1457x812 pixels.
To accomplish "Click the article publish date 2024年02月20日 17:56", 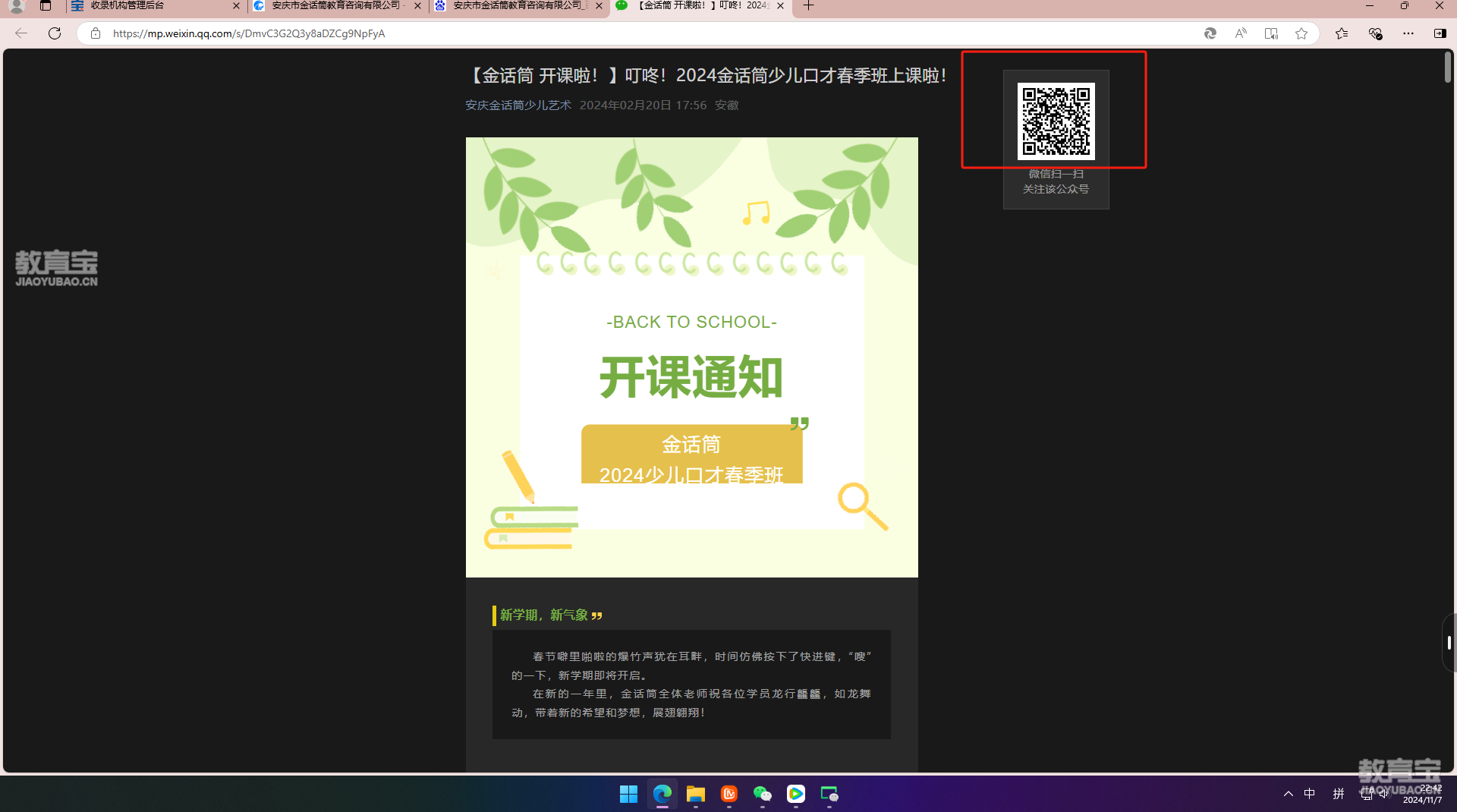I will [643, 105].
